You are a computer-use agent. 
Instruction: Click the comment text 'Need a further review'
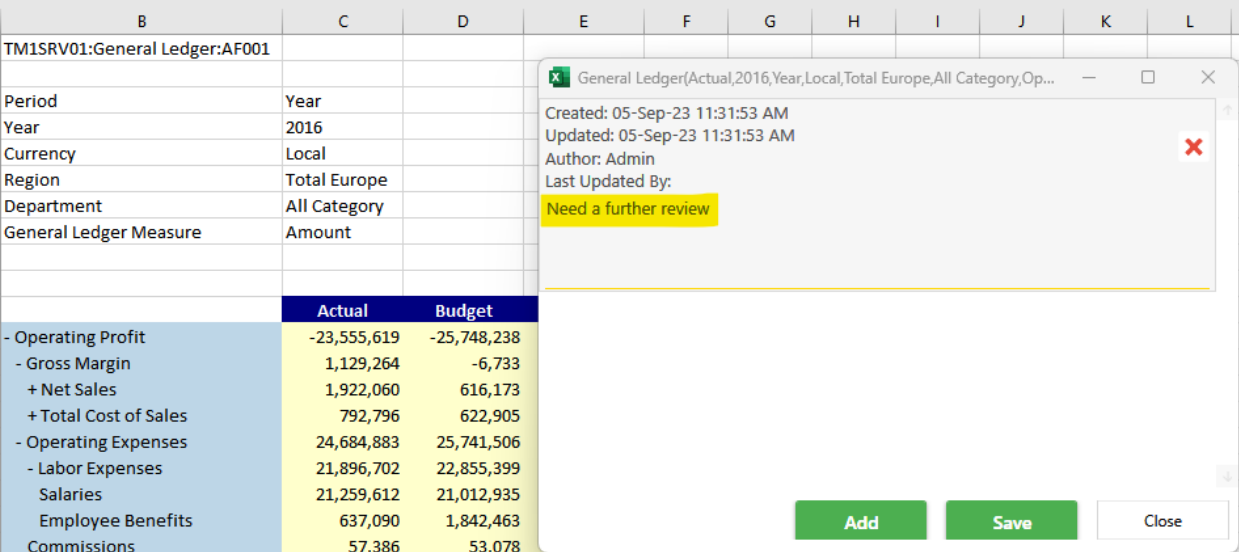coord(628,209)
